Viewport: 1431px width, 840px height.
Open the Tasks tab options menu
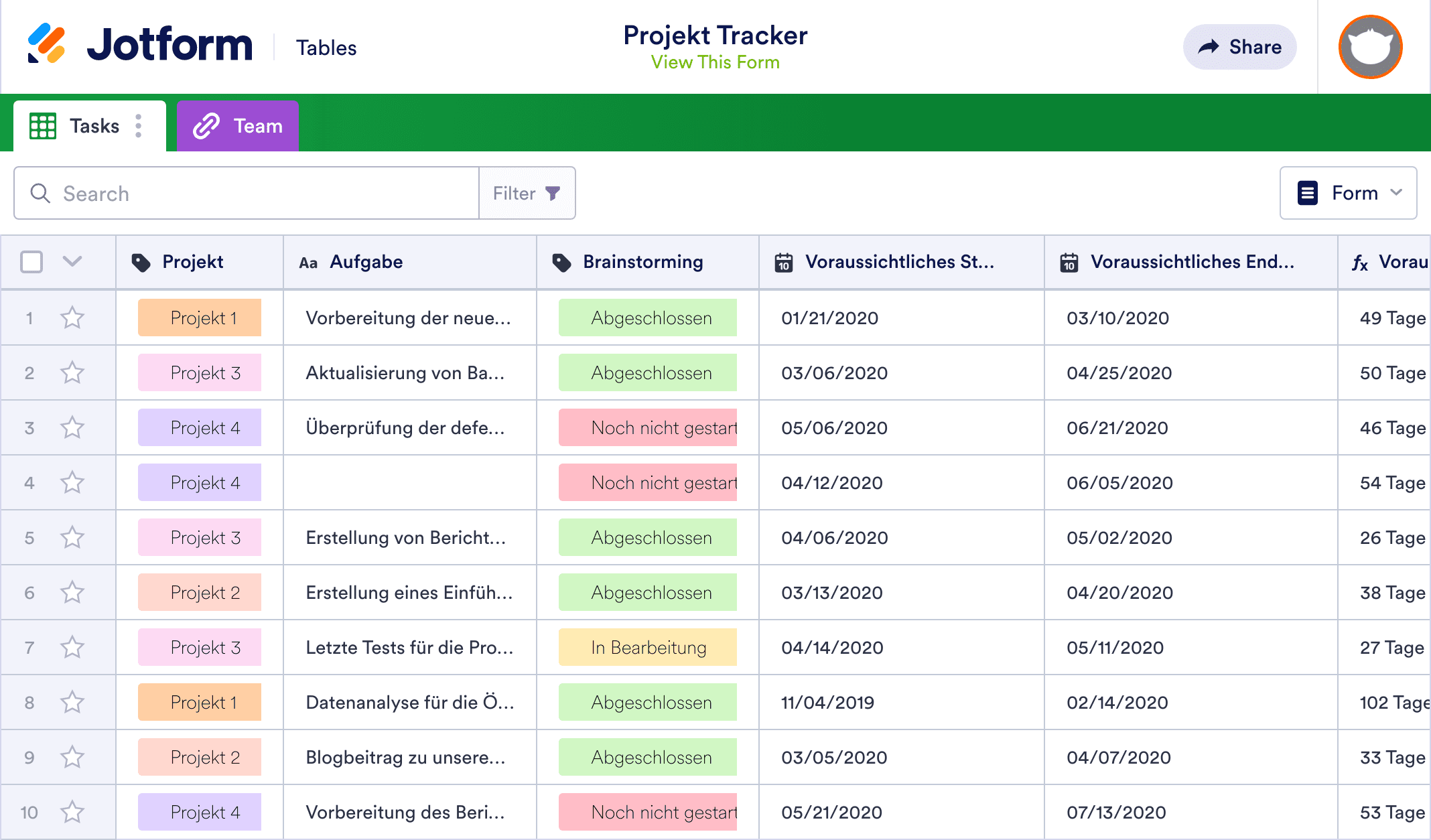pyautogui.click(x=139, y=125)
